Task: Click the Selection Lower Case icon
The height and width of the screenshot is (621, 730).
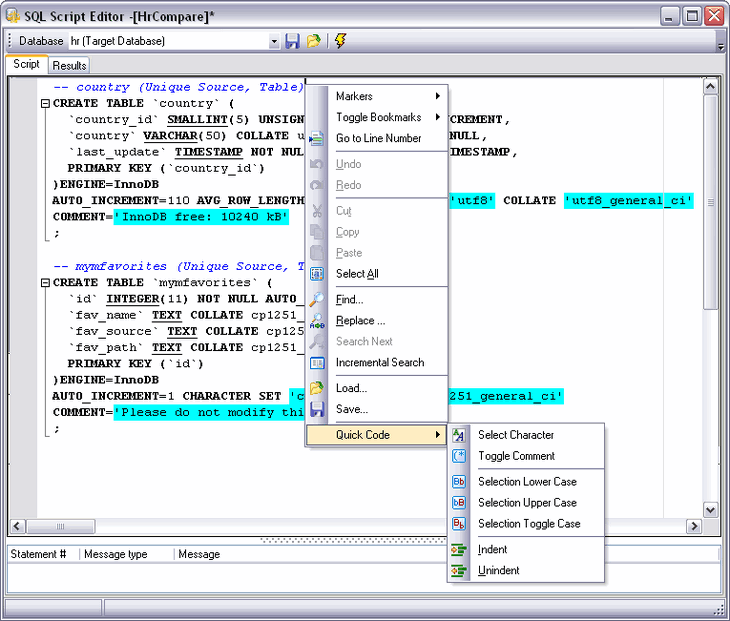Action: (459, 482)
